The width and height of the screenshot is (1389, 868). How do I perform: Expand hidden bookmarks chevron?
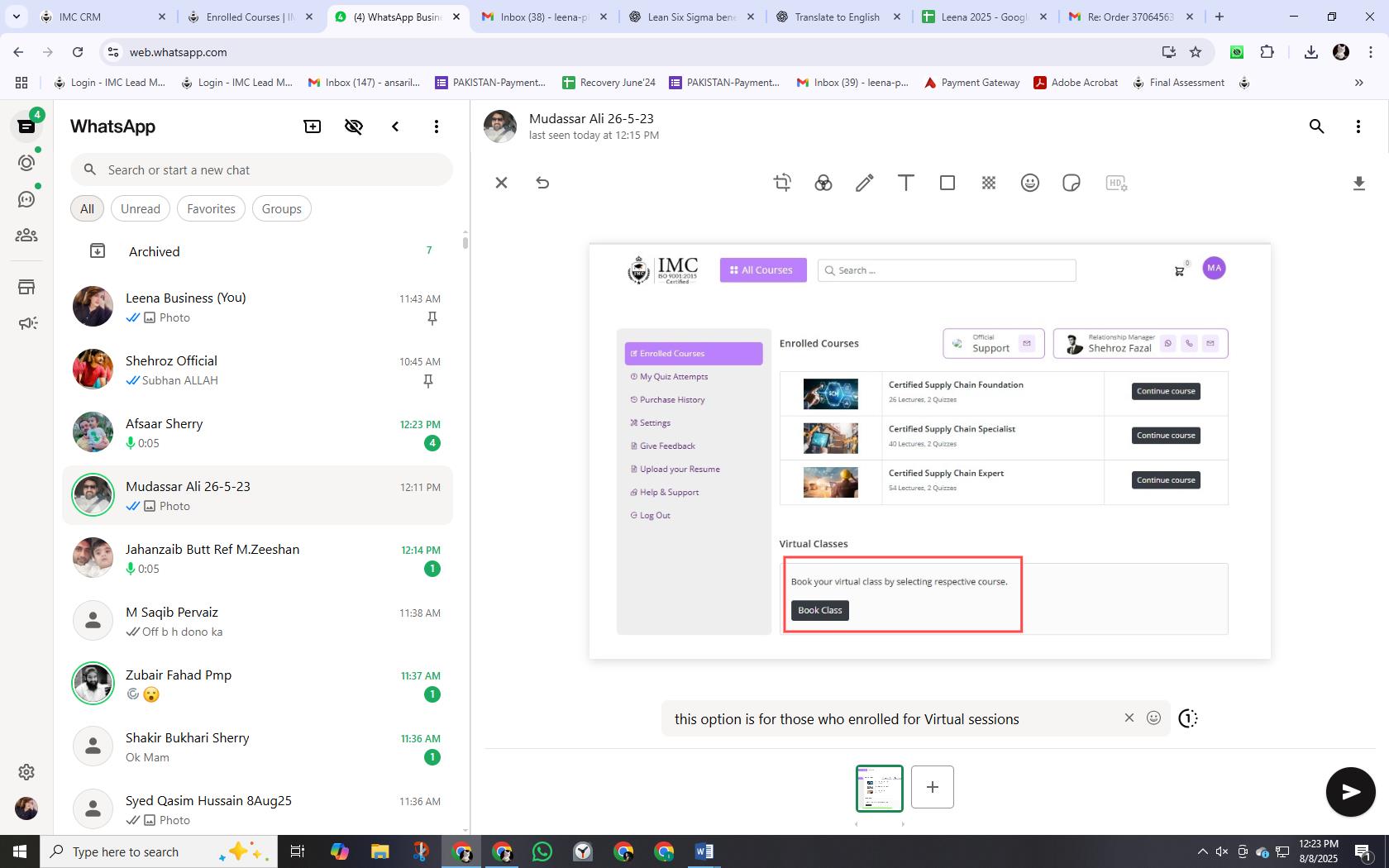pyautogui.click(x=1358, y=83)
